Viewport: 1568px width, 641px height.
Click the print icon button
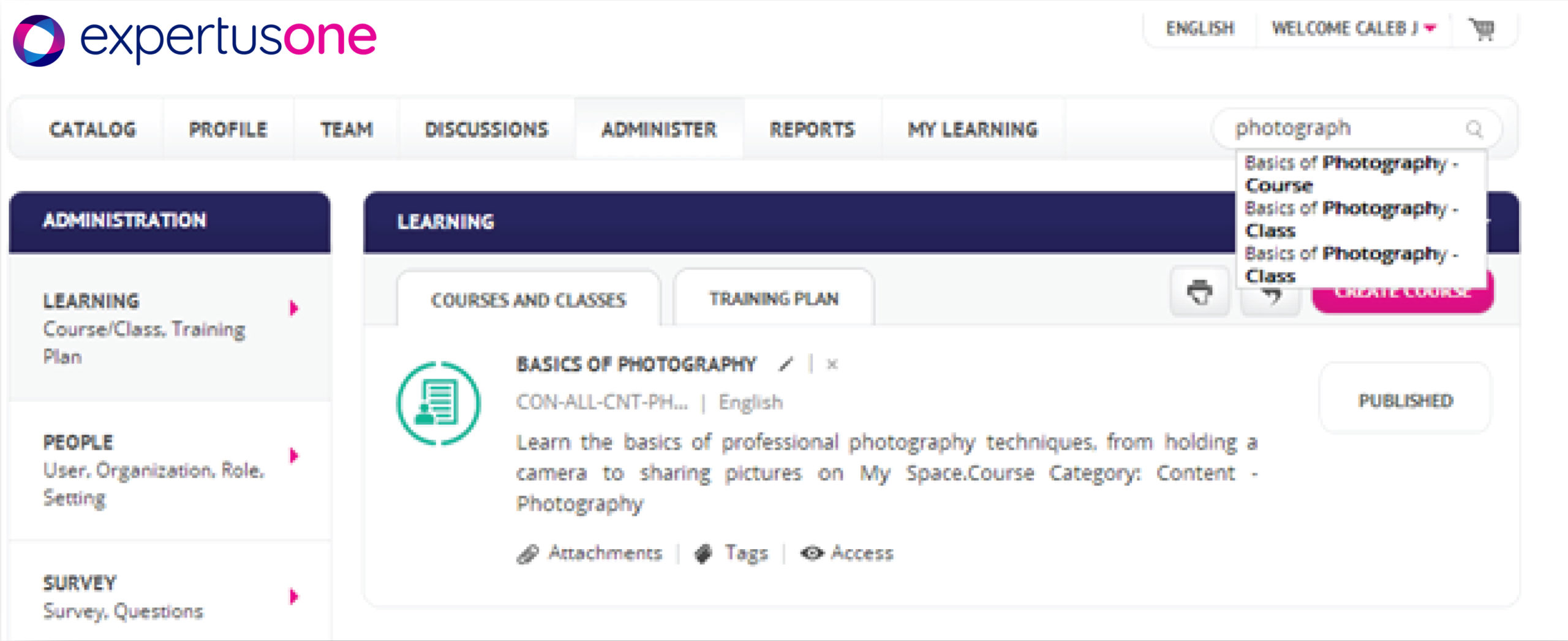tap(1199, 292)
